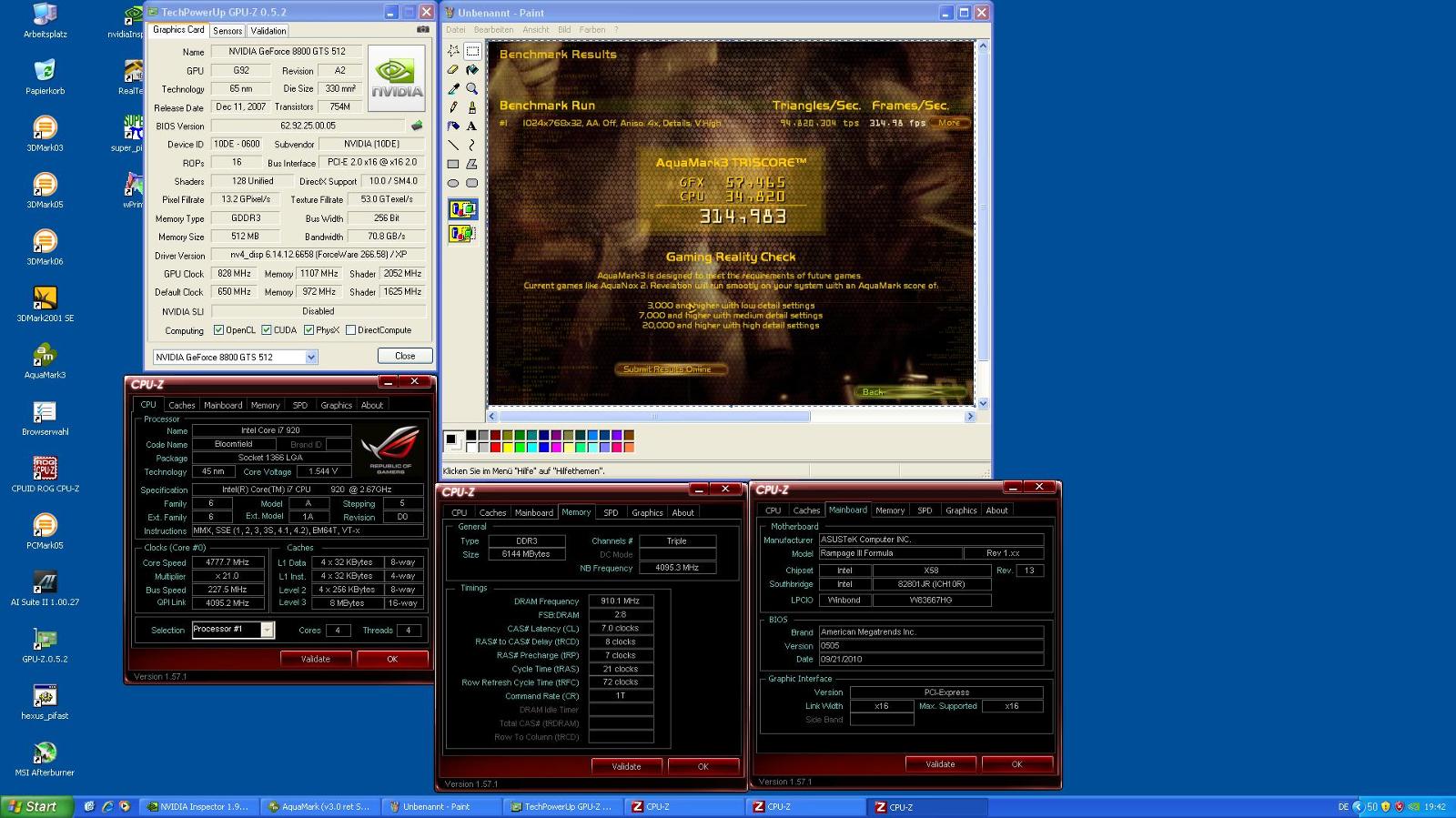The image size is (1456, 818).
Task: Open the Datei menu in Paint
Action: pos(455,29)
